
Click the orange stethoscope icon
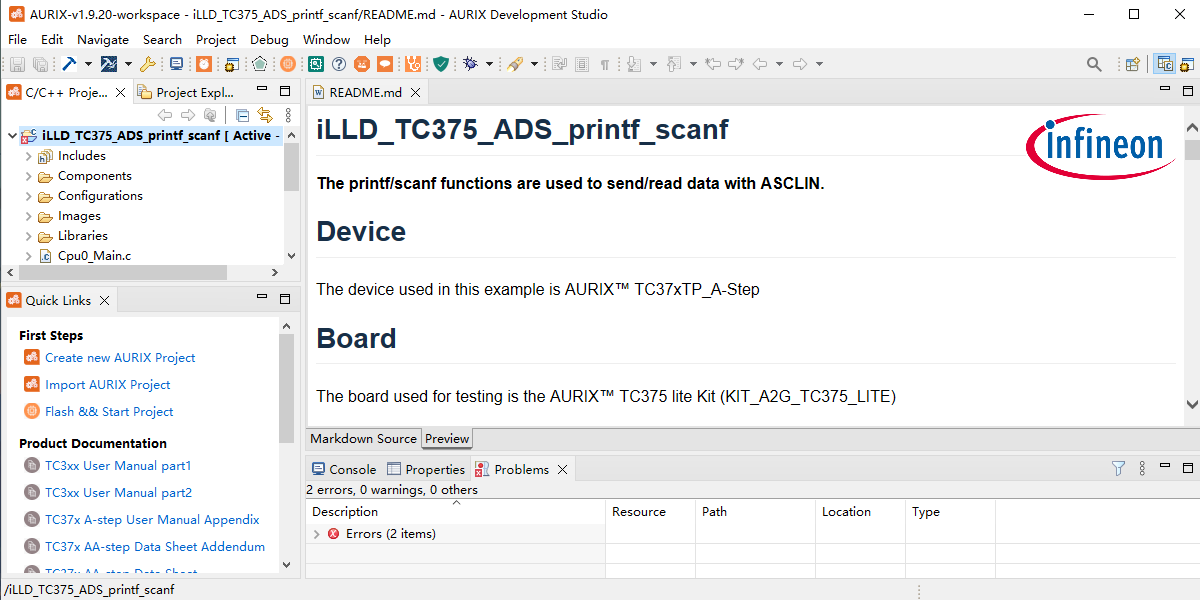(413, 64)
